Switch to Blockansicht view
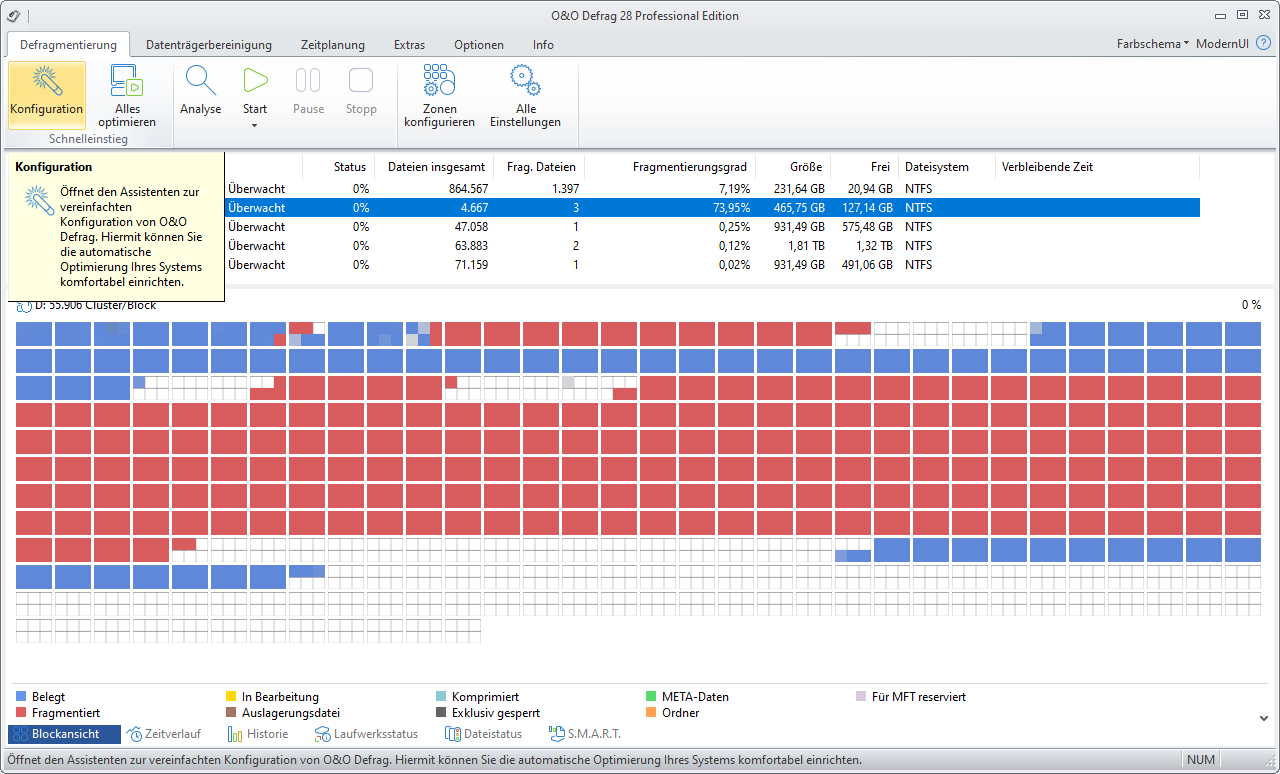 64,734
